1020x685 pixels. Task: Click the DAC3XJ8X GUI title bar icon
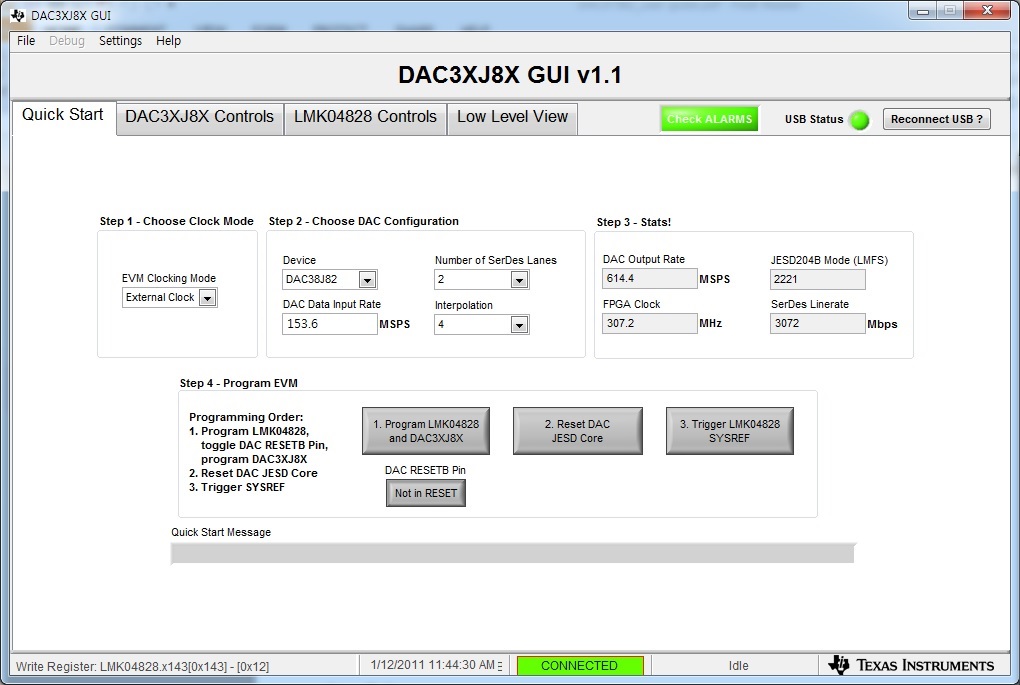point(18,15)
